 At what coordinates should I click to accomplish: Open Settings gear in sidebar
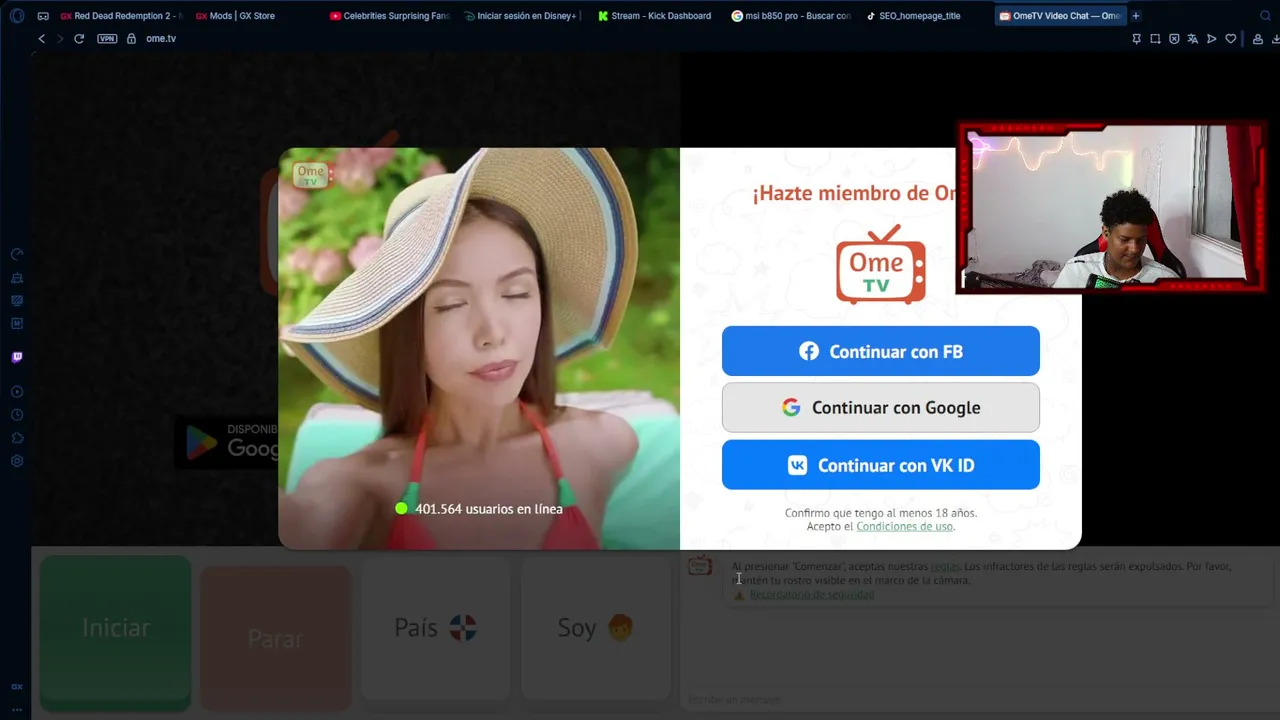[17, 461]
